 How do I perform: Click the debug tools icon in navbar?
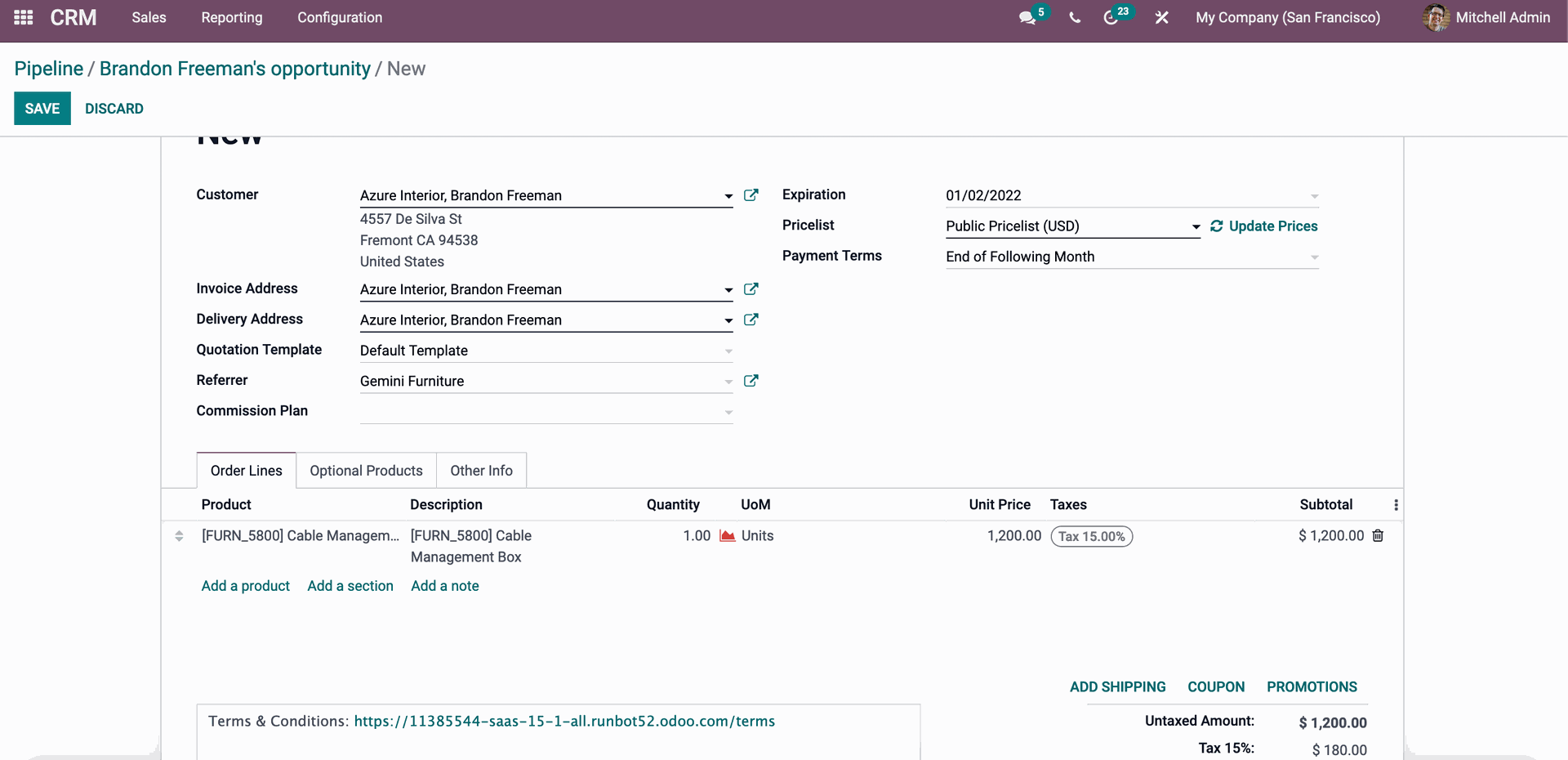(x=1161, y=17)
